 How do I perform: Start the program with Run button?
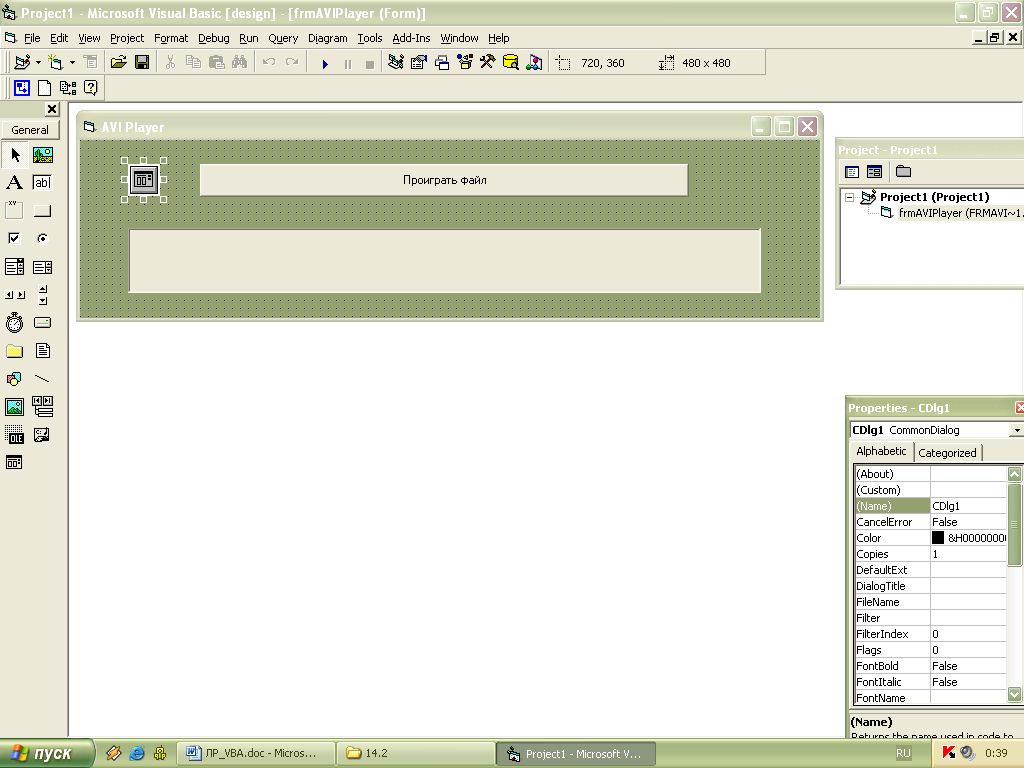click(x=325, y=63)
